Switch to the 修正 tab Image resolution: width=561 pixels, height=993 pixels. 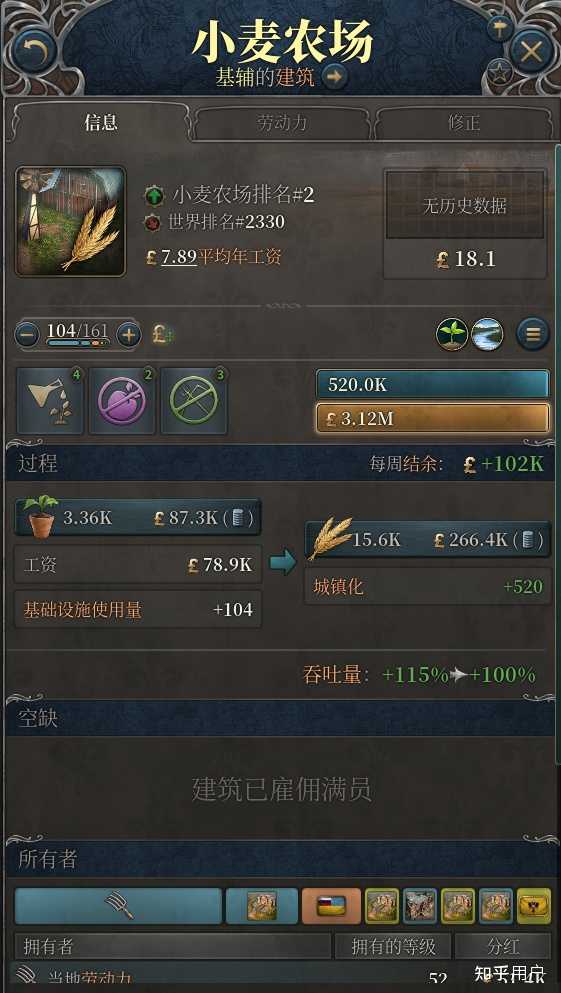pos(463,123)
